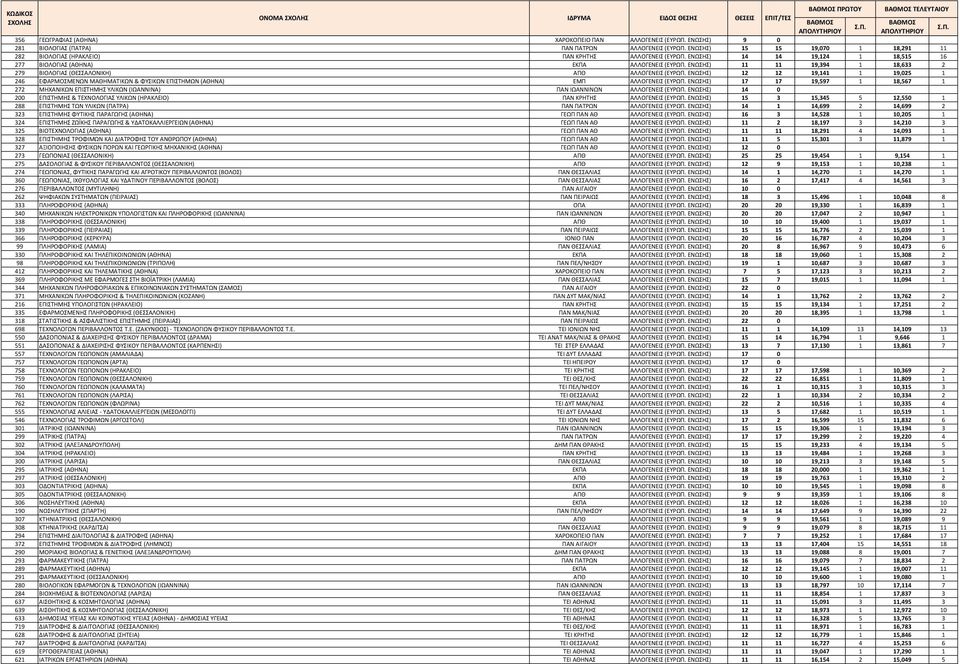The image size is (960, 664).
Task: Click institution cell 'ΙΟΝΙΟ ΠΑΝ'
Action: tap(579, 238)
